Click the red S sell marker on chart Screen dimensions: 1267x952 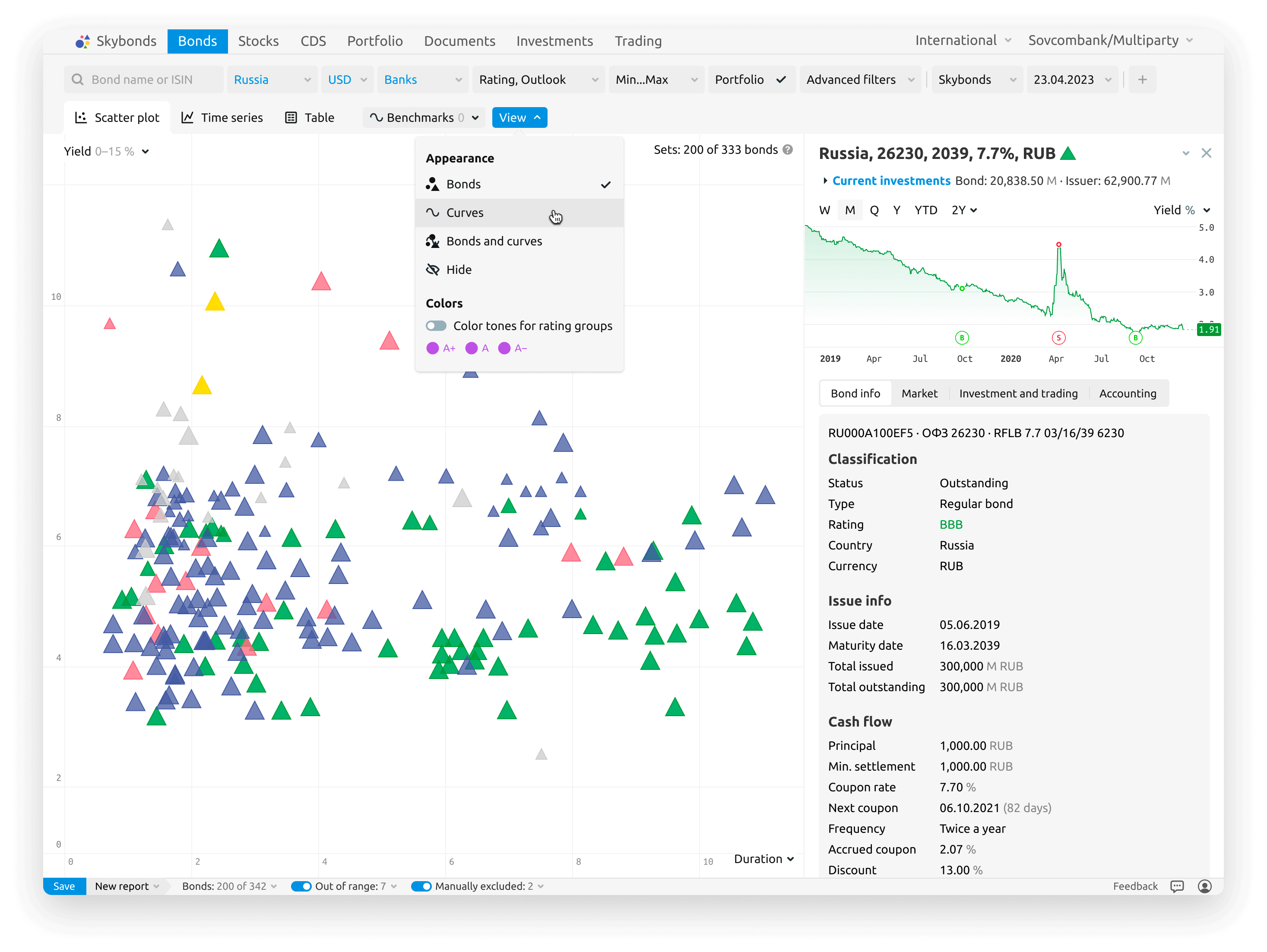coord(1058,338)
